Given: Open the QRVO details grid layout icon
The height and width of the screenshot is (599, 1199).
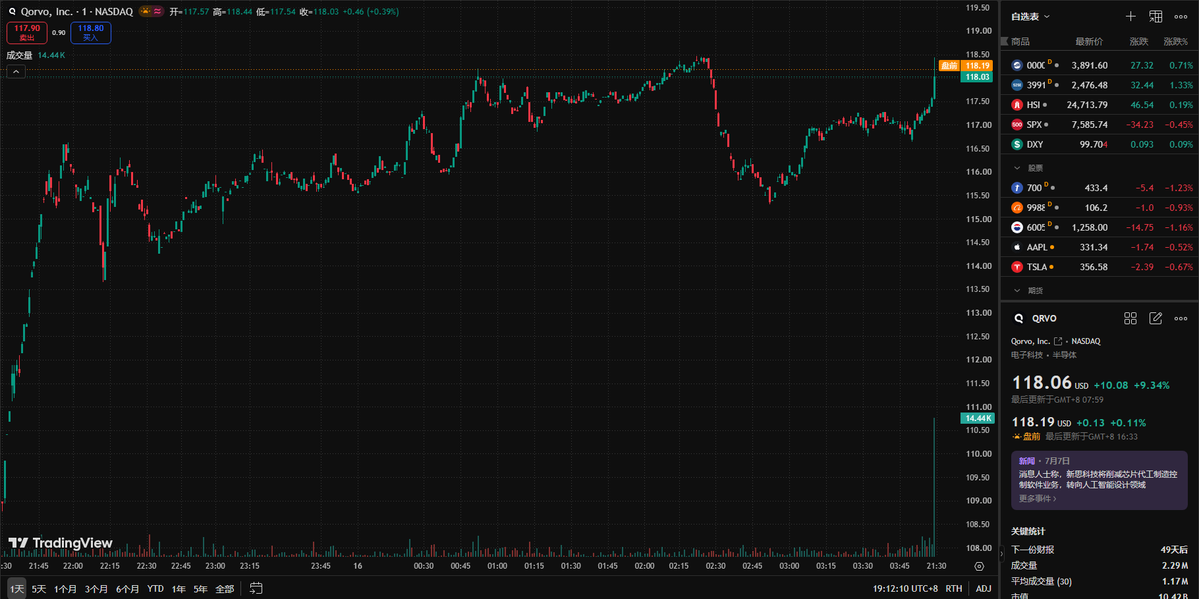Looking at the screenshot, I should [1130, 318].
